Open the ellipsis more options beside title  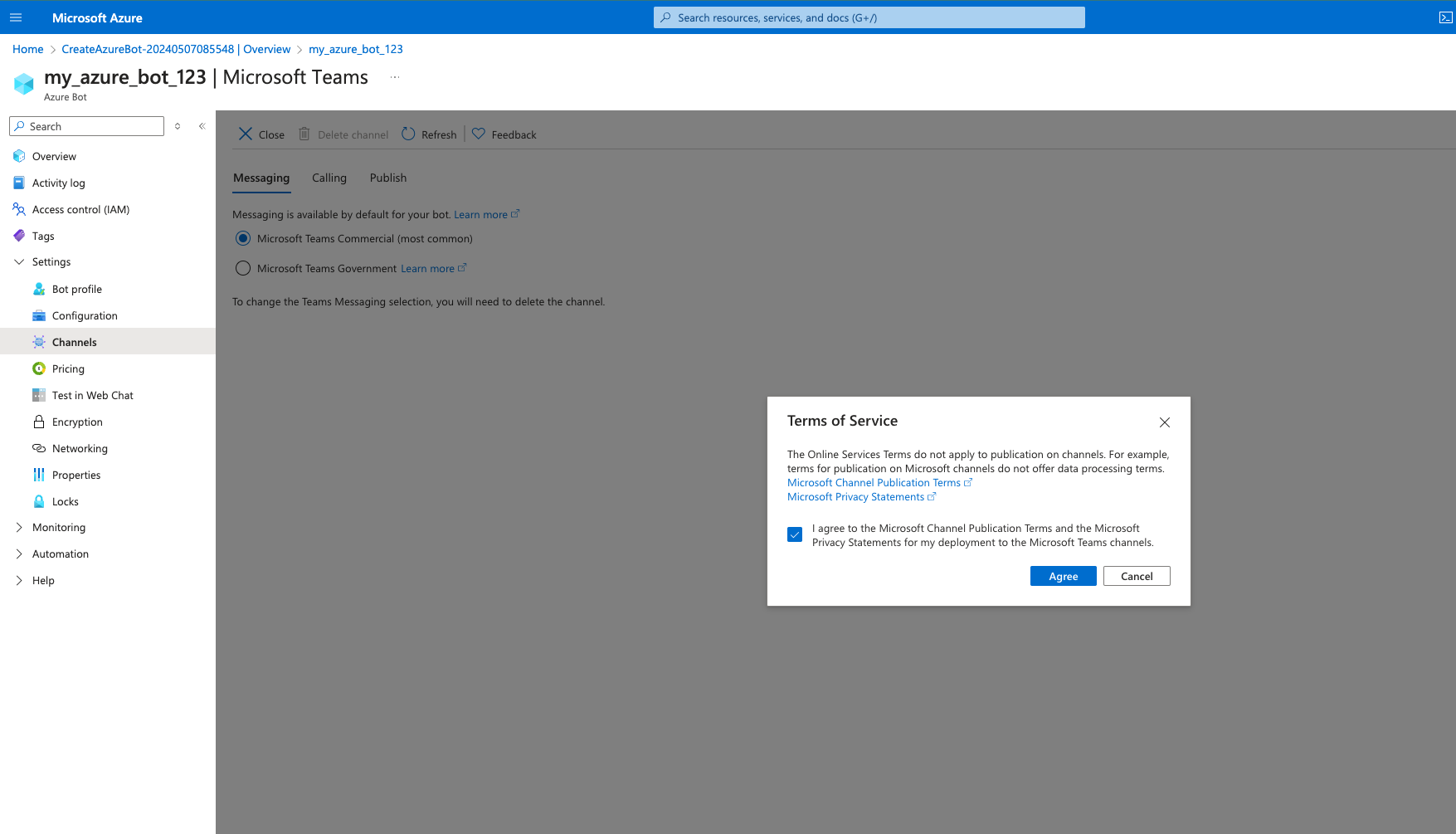click(395, 77)
